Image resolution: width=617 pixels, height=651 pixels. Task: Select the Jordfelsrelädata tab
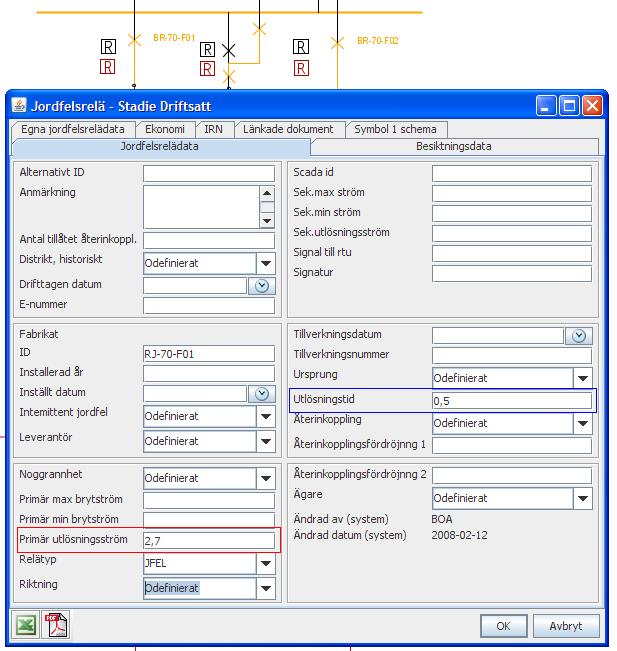(x=160, y=146)
